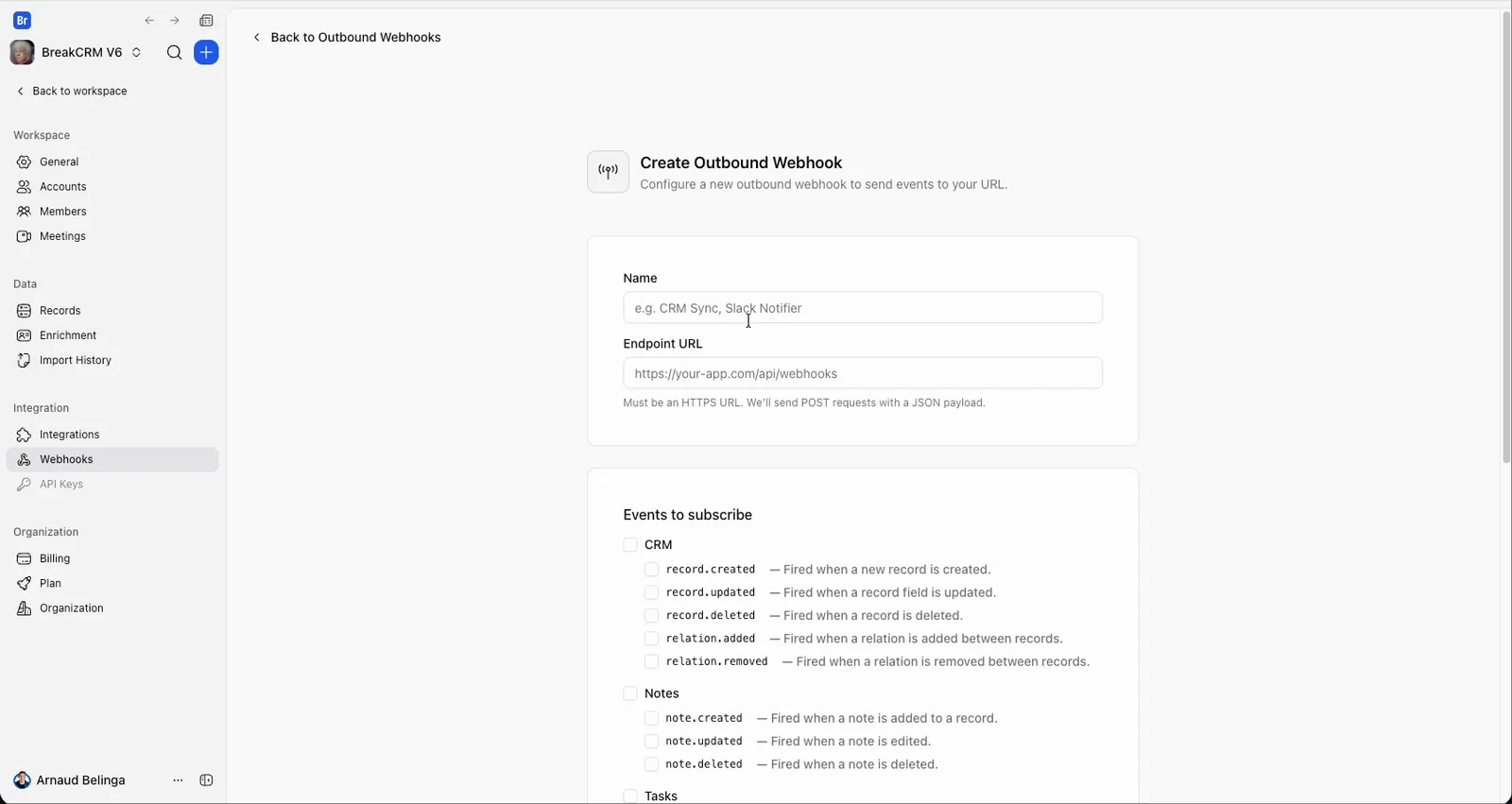This screenshot has width=1512, height=804.
Task: Click the Accounts person icon
Action: click(24, 187)
